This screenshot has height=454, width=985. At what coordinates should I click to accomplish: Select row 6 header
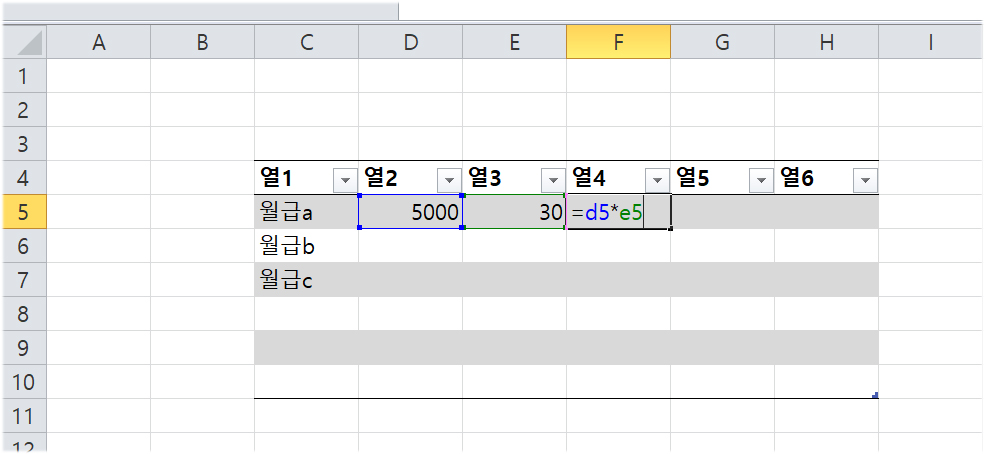pyautogui.click(x=24, y=246)
